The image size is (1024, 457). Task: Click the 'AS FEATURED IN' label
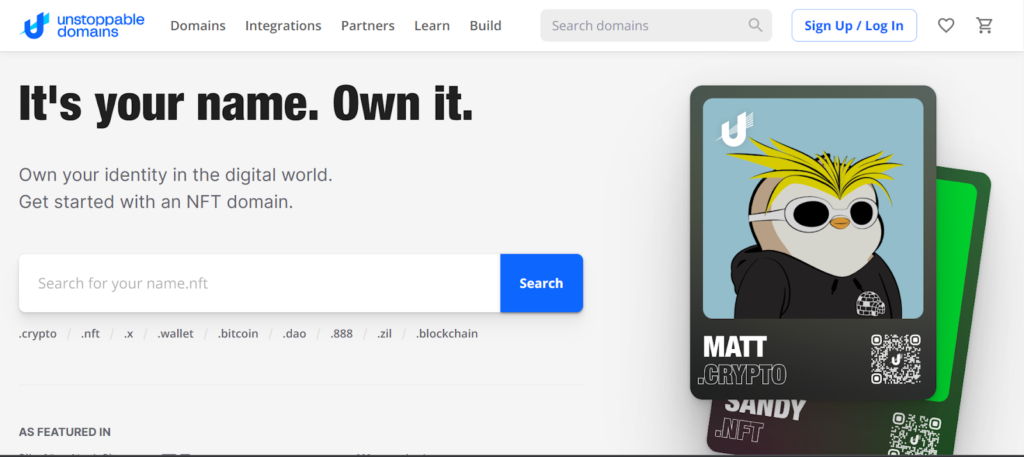(x=65, y=432)
